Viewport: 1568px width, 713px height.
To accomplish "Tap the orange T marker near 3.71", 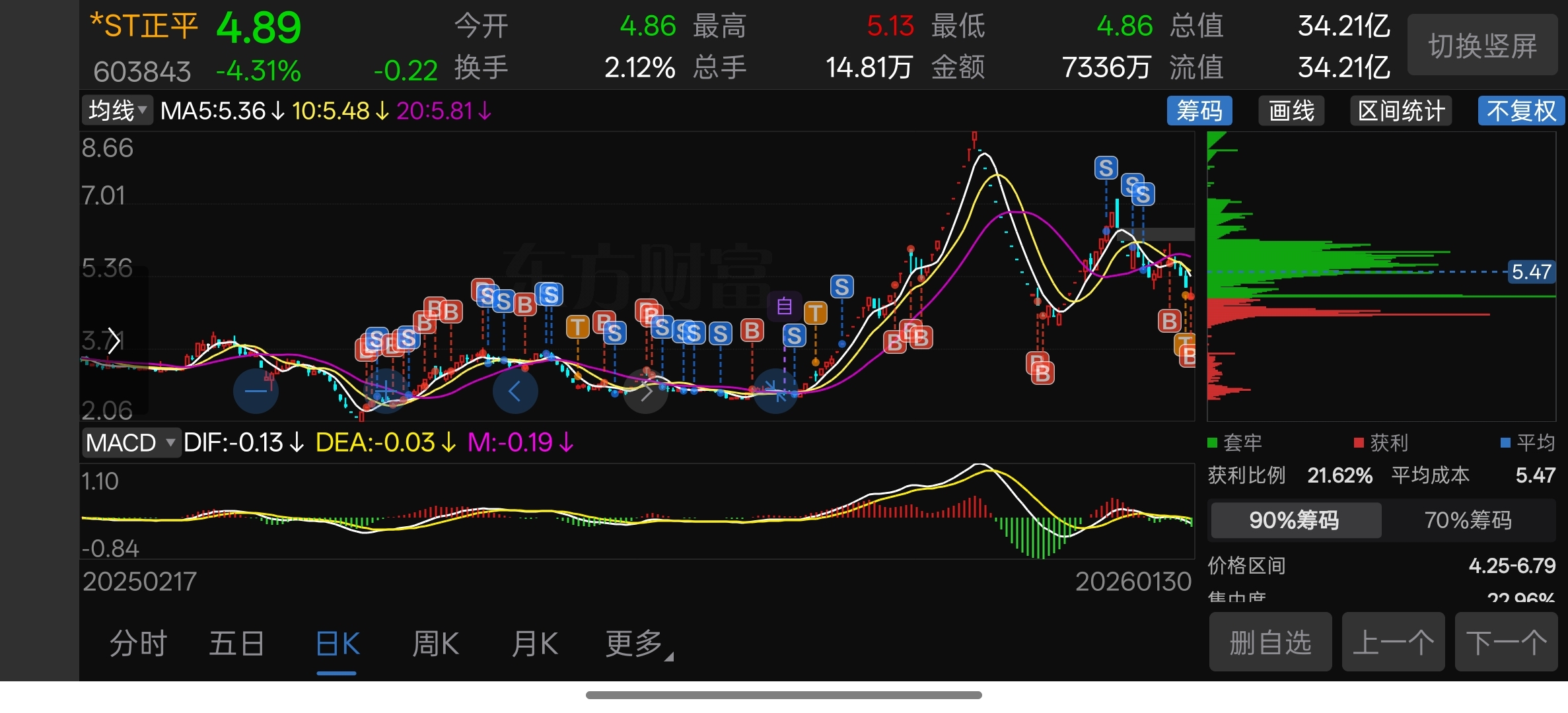I will (x=578, y=327).
